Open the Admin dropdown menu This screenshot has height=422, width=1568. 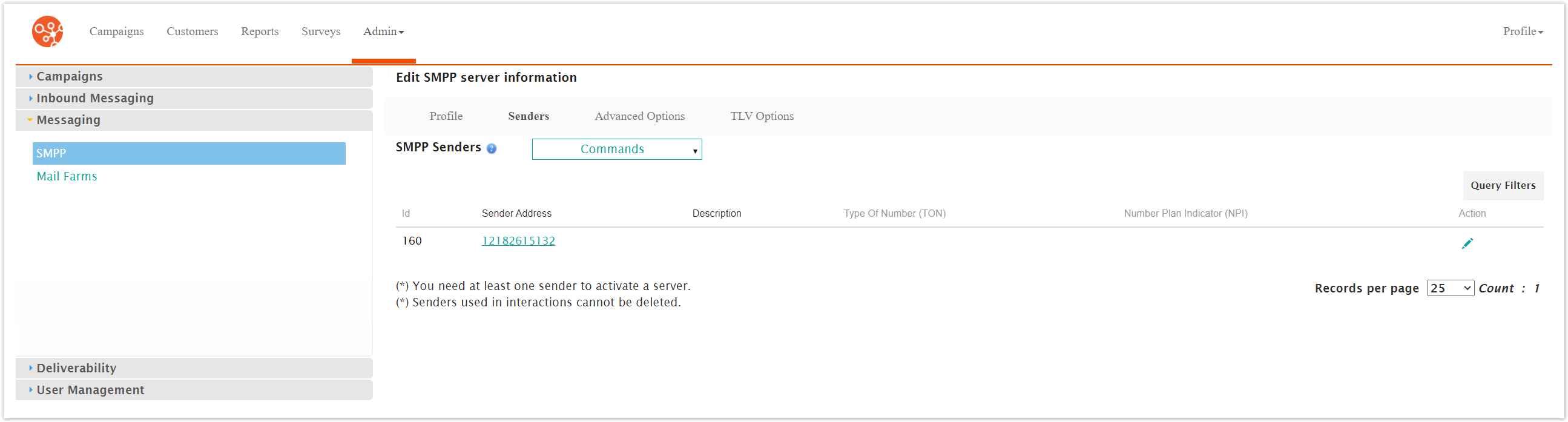point(383,31)
